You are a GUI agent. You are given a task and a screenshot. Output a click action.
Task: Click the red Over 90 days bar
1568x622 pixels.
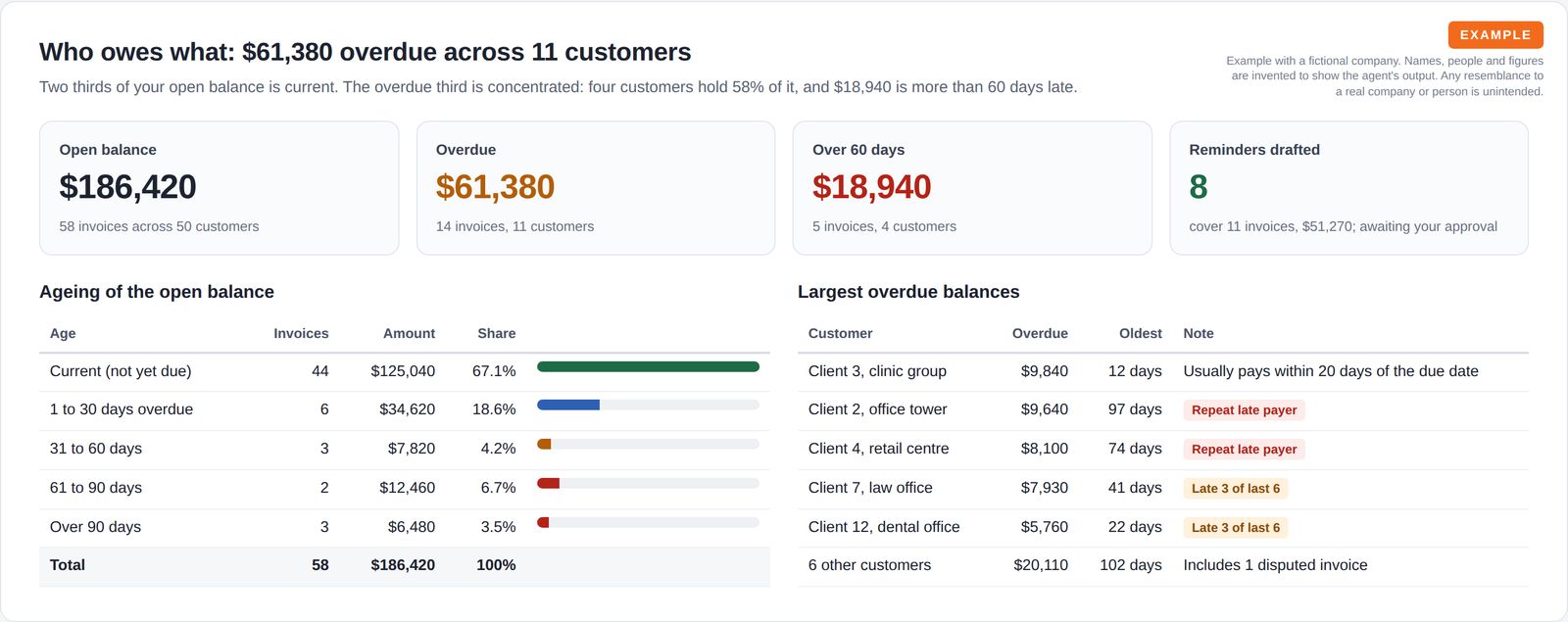543,522
